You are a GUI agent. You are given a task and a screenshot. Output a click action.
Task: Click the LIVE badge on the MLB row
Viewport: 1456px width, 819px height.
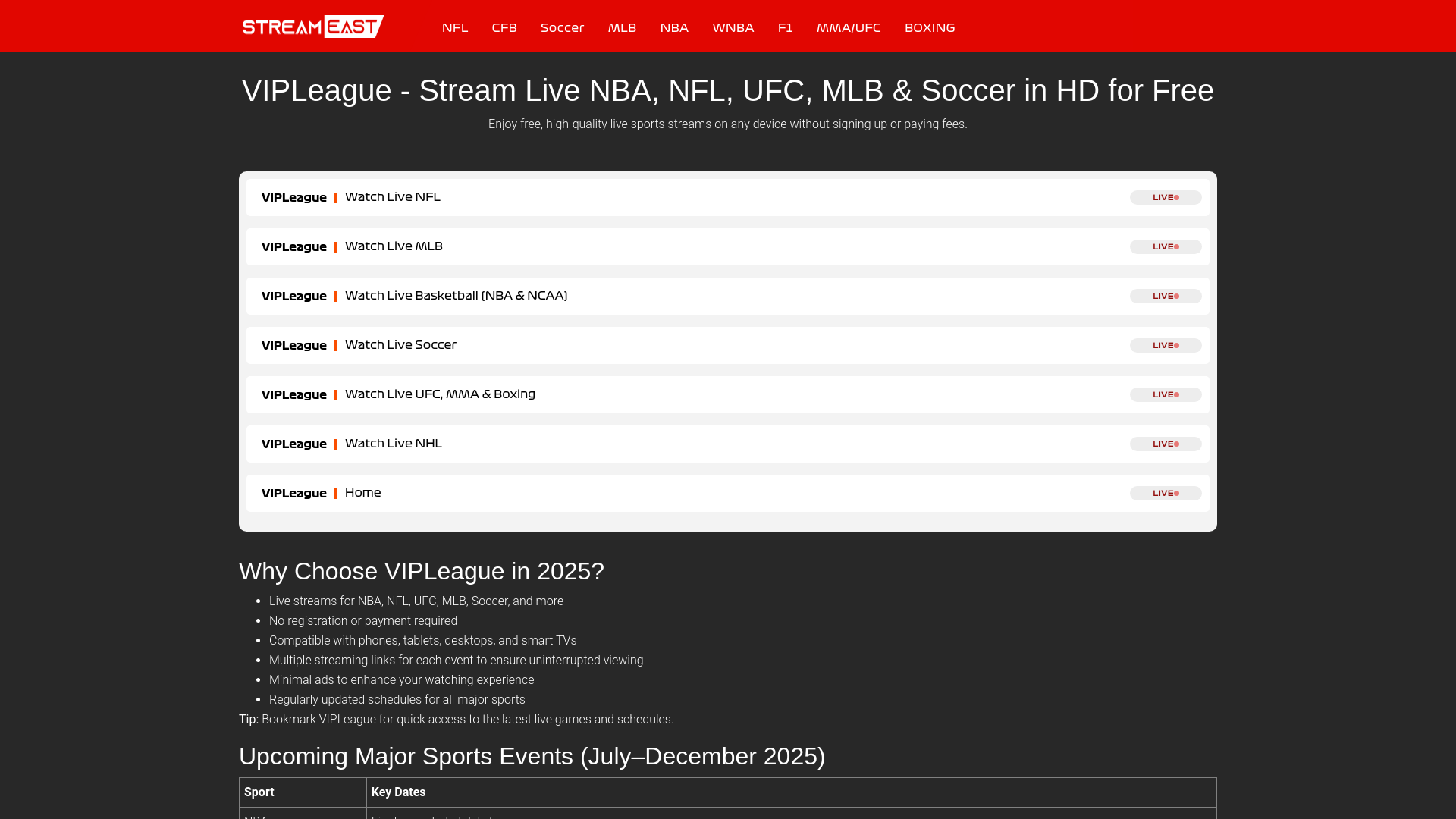(x=1165, y=246)
